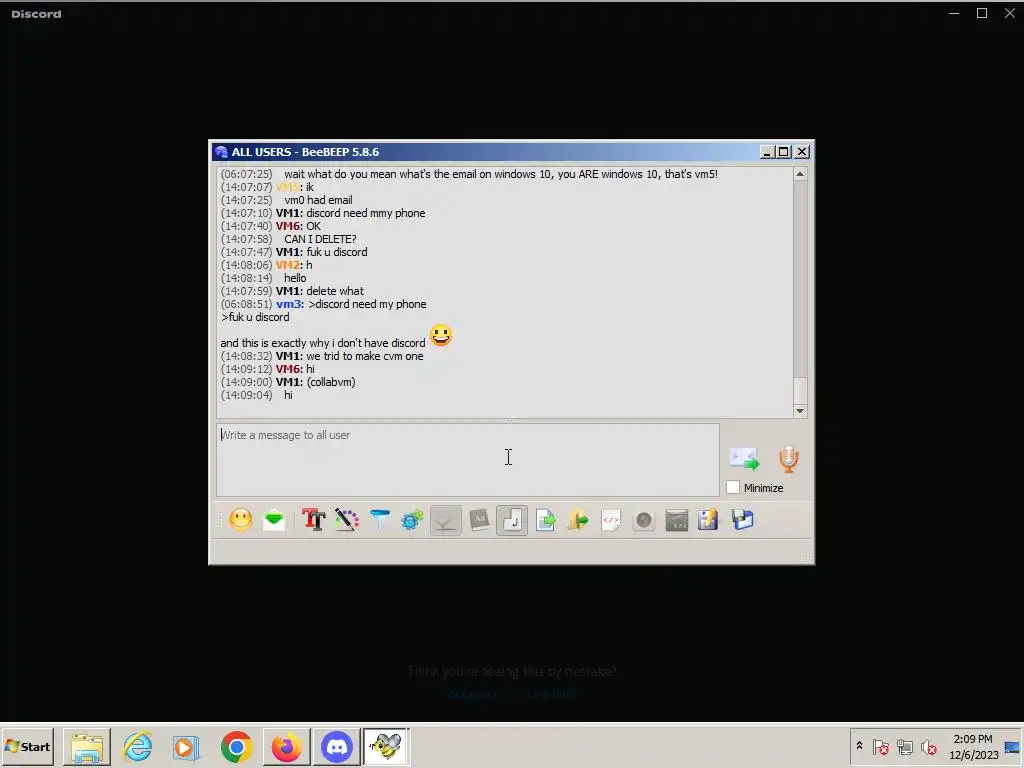Click the show desktop tray icon

click(x=1013, y=746)
